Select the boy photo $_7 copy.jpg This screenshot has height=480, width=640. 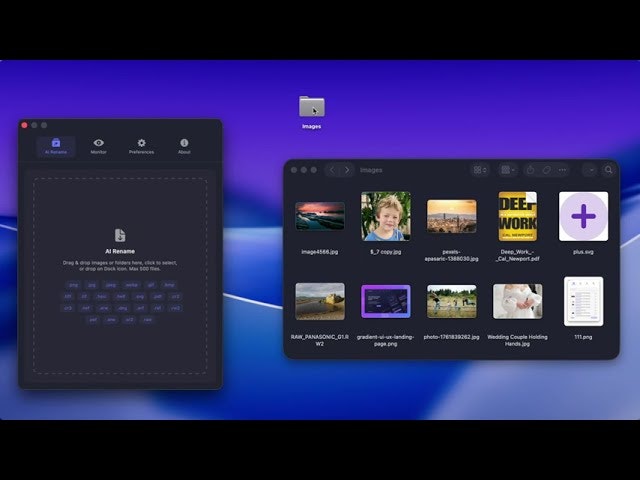pos(386,216)
